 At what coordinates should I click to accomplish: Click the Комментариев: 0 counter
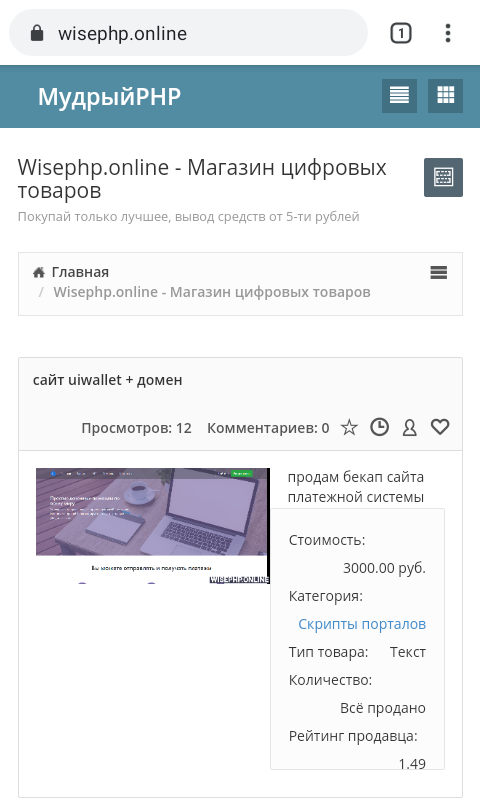coord(268,428)
